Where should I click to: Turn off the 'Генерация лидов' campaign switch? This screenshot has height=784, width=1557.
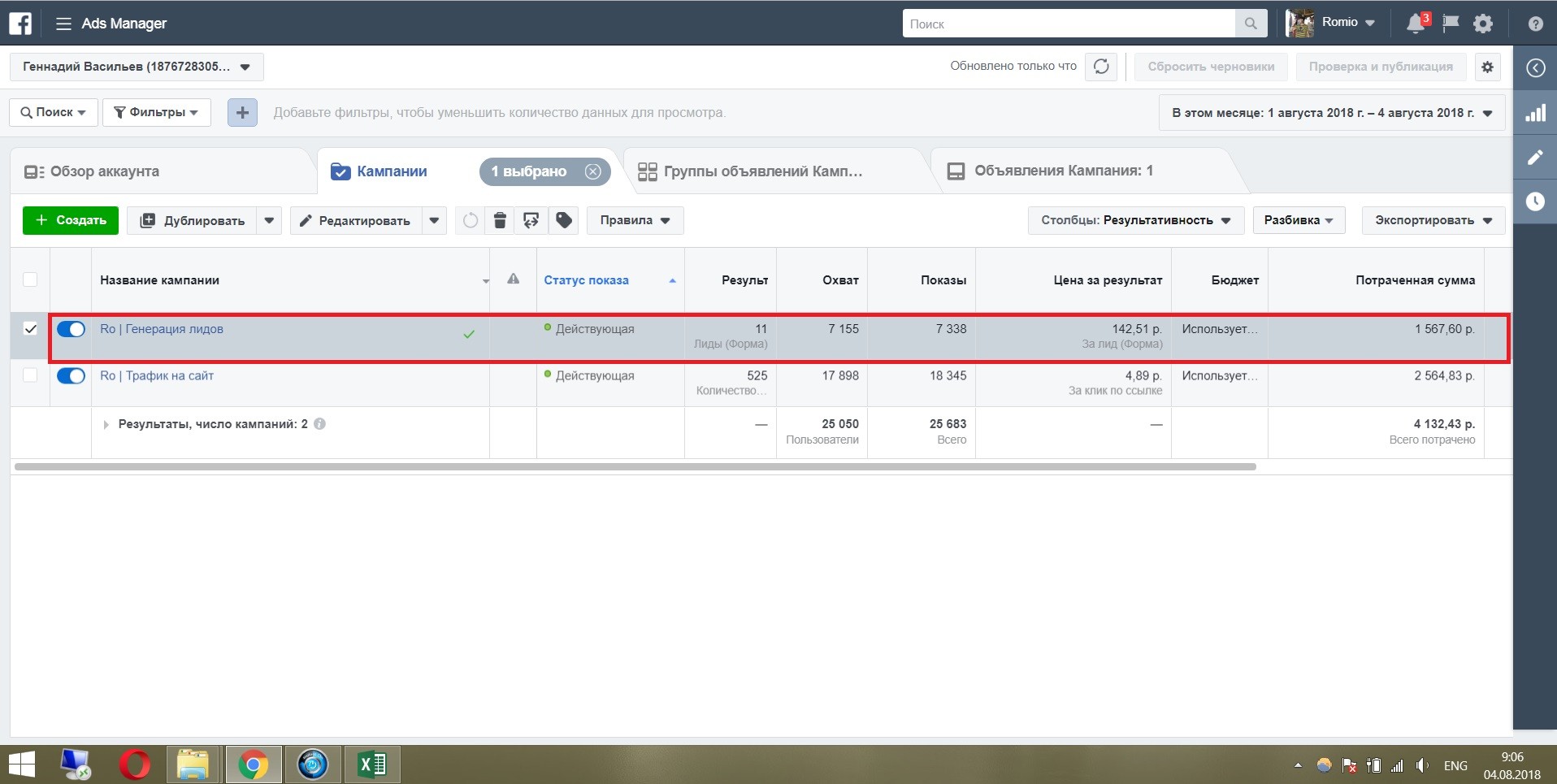point(71,329)
